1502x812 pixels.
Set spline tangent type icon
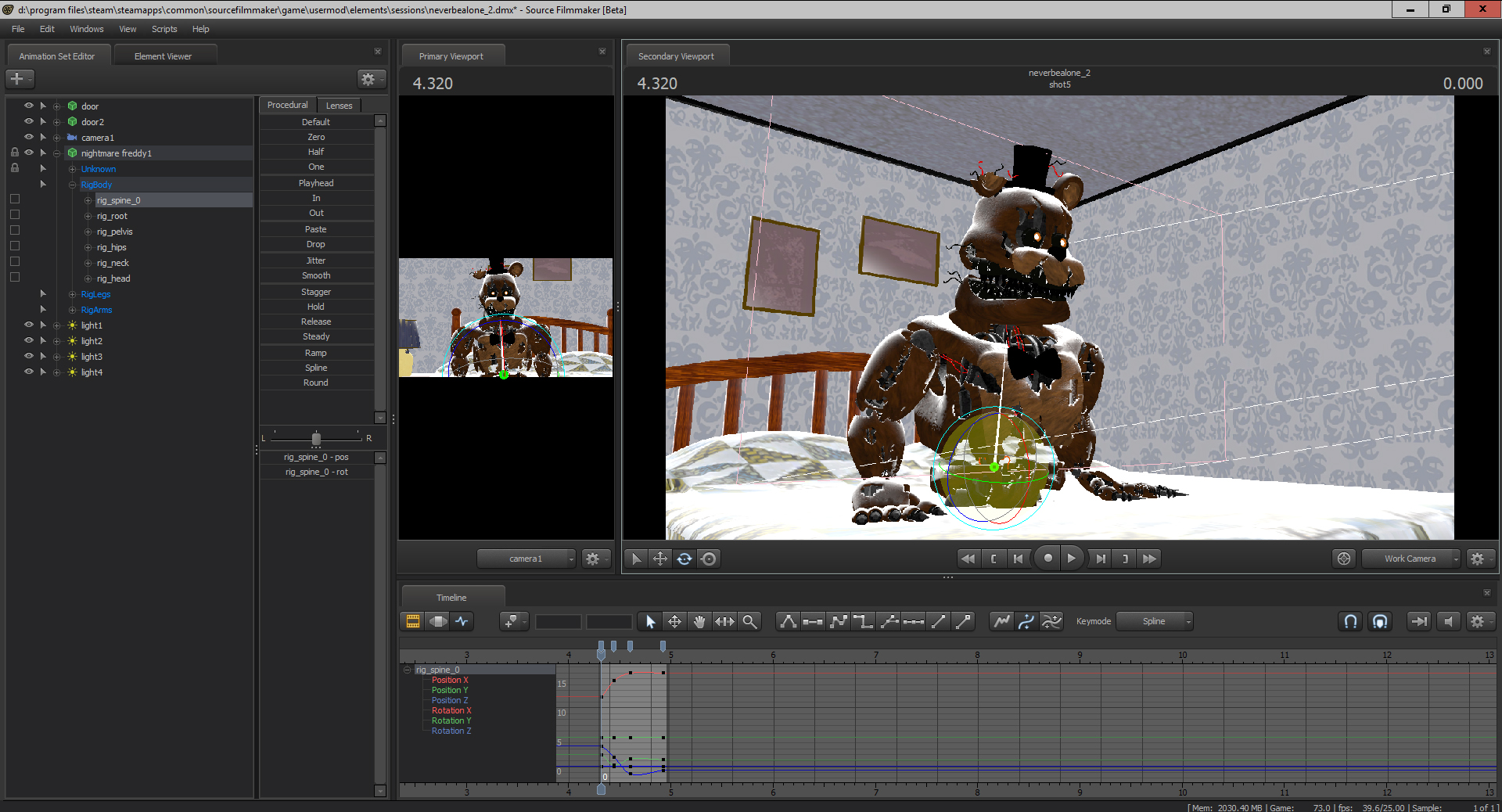(788, 621)
